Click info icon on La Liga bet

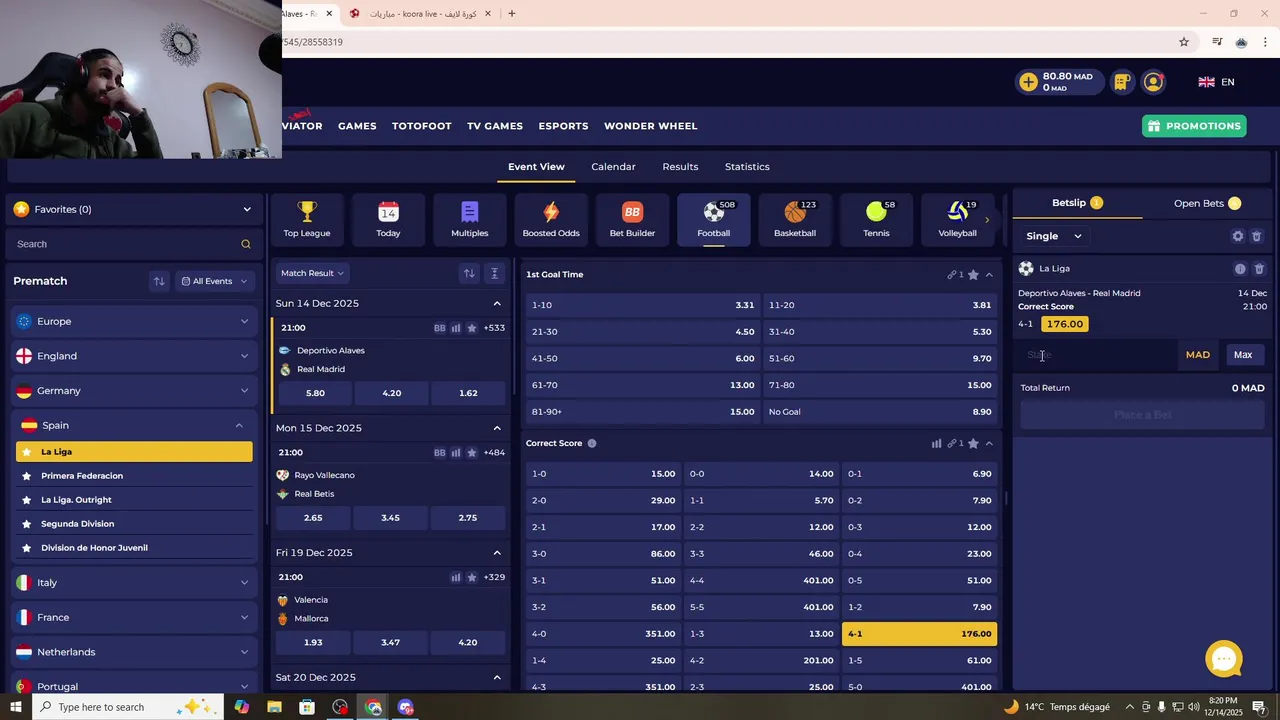(1240, 269)
